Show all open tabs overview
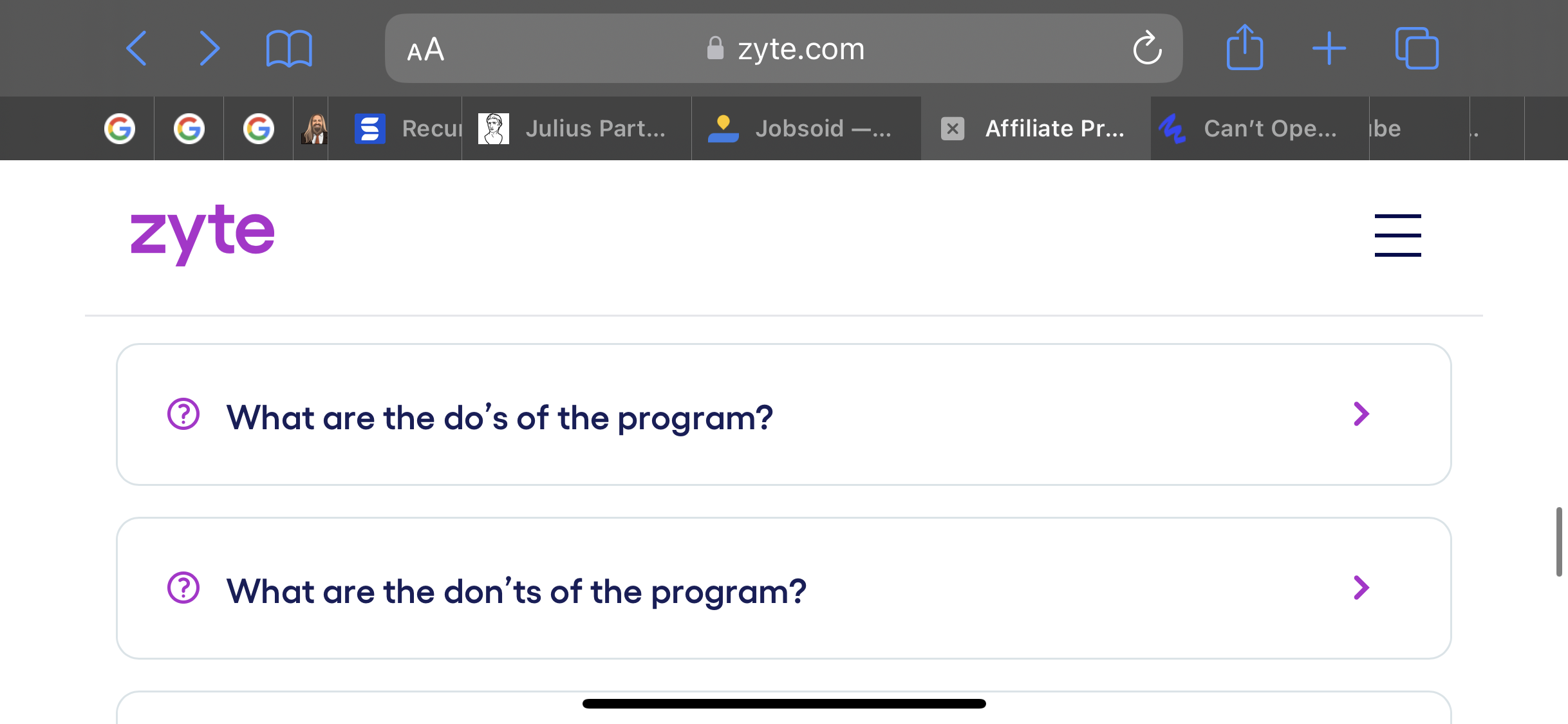This screenshot has height=724, width=1568. 1417,48
